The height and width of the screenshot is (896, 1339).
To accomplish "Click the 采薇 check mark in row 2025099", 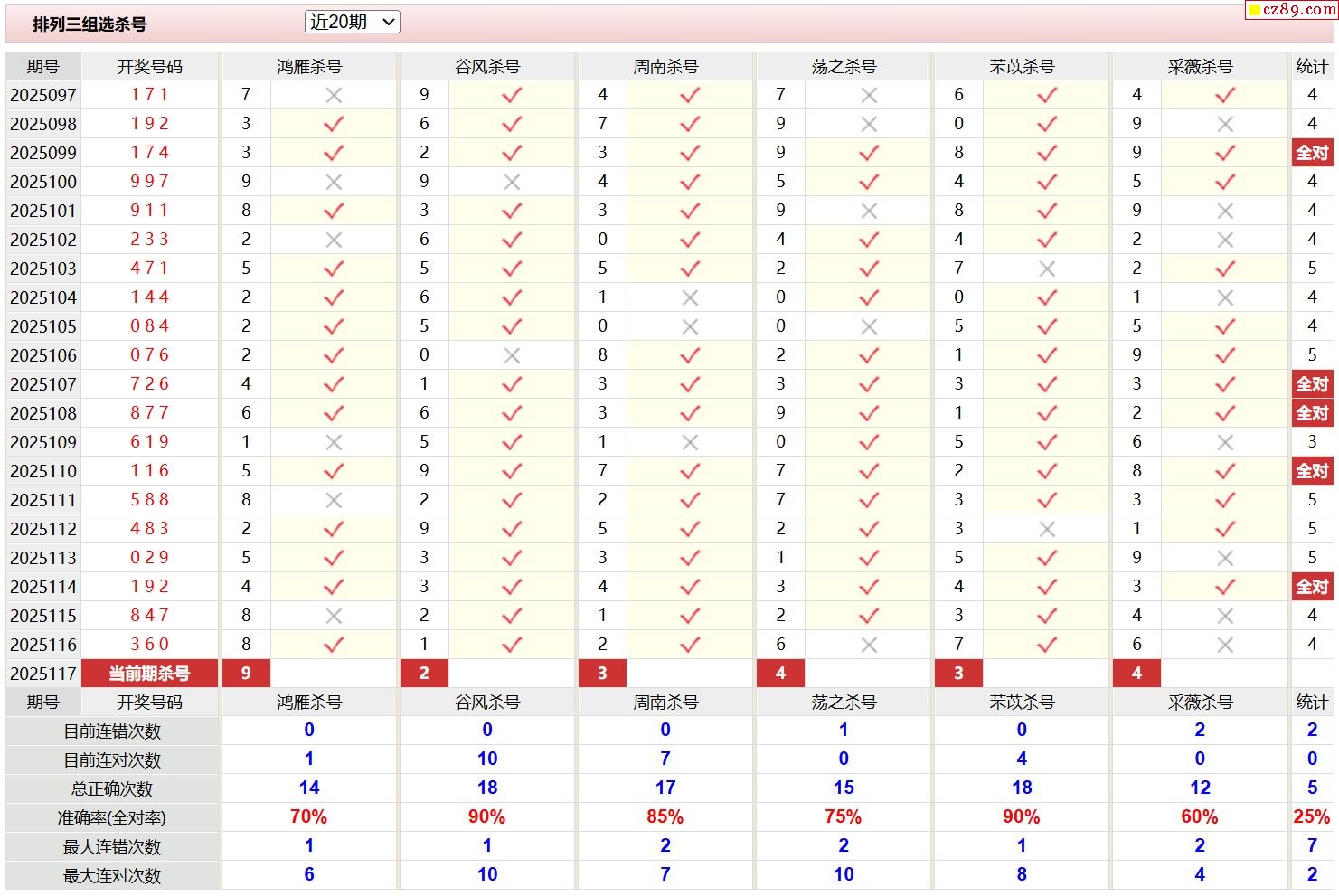I will click(1225, 153).
